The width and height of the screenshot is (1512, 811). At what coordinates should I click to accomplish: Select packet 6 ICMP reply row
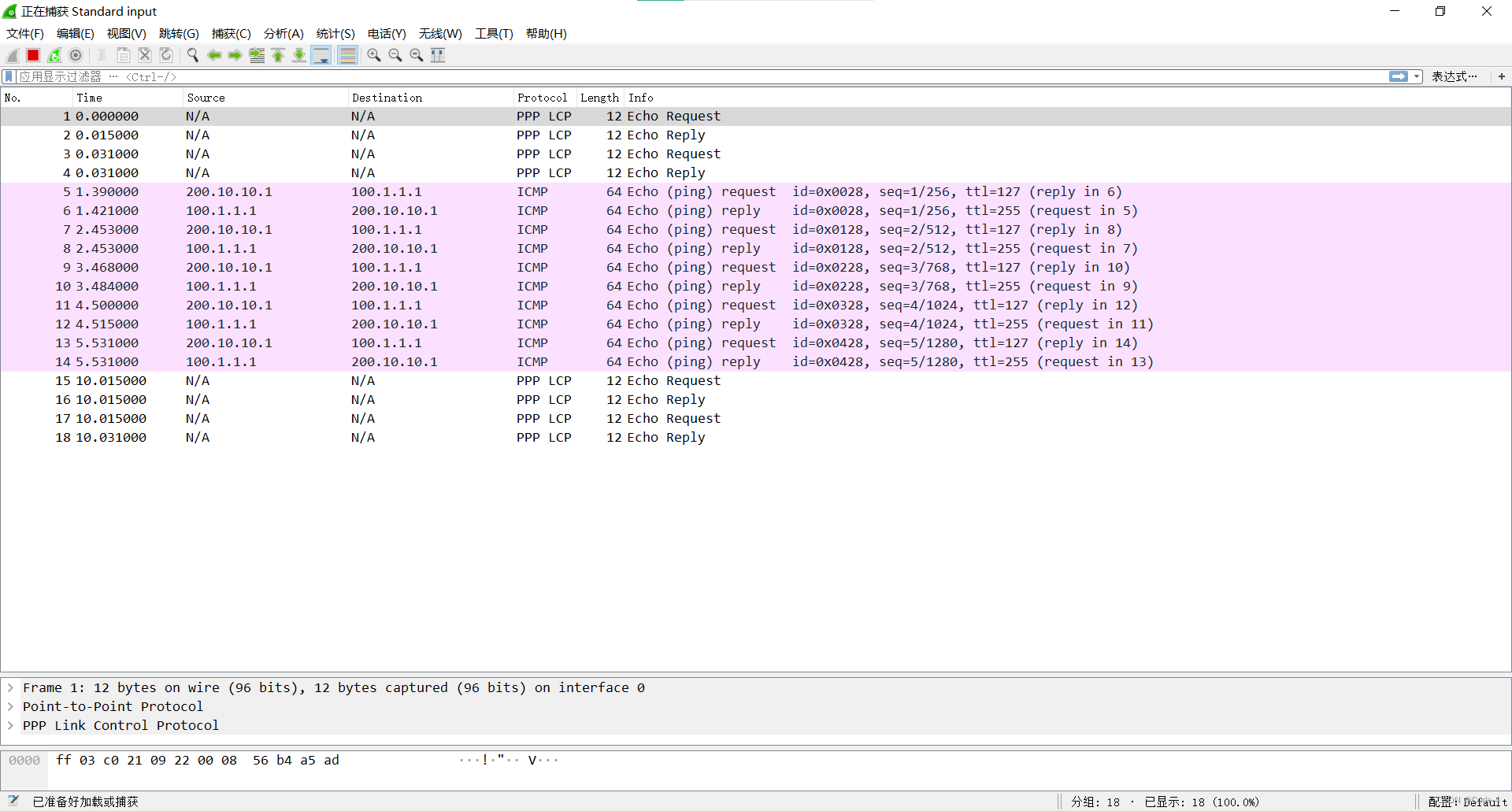coord(755,211)
